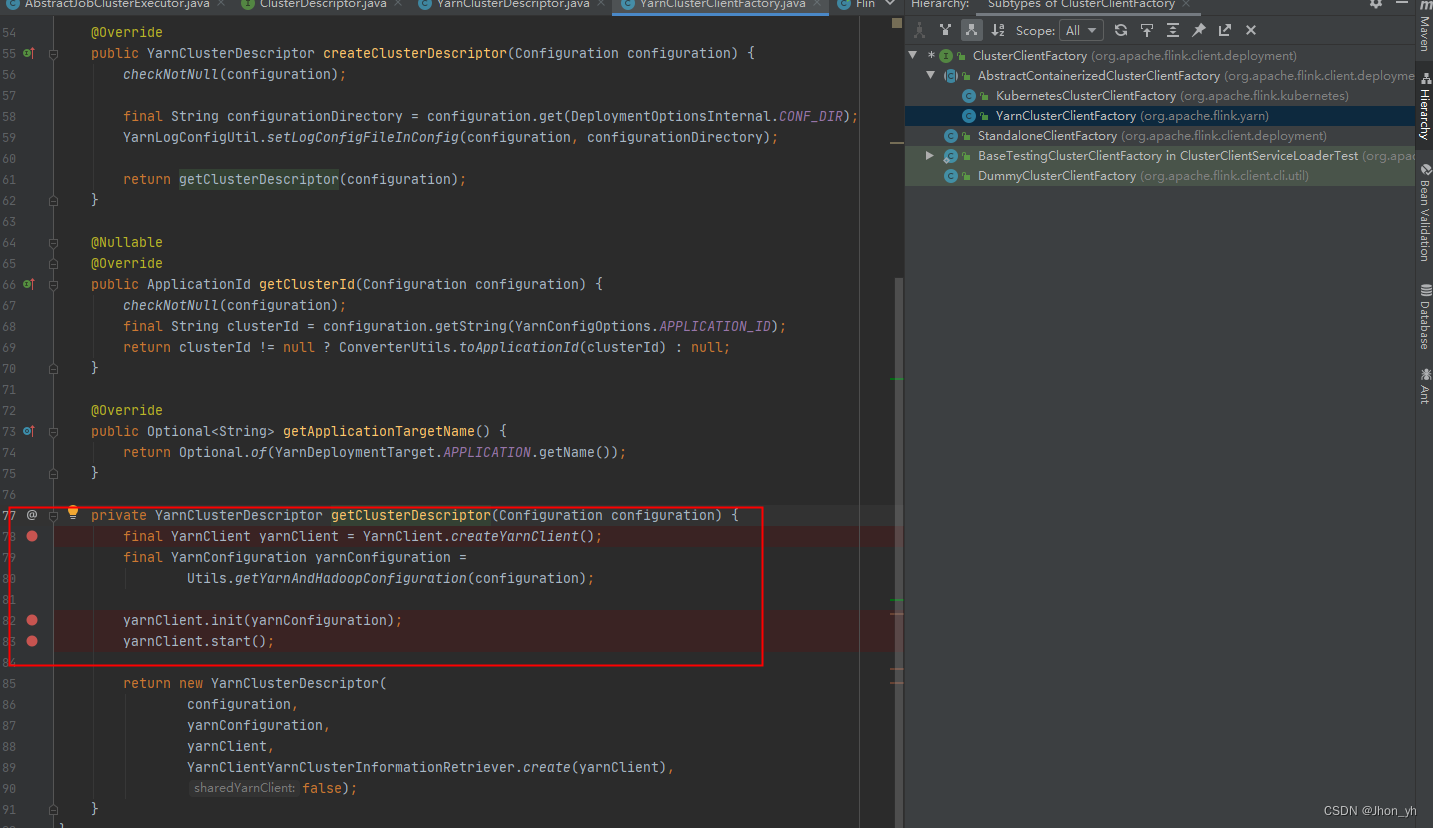The height and width of the screenshot is (828, 1433).
Task: Open Hierarchy panel settings gear
Action: point(1376,4)
